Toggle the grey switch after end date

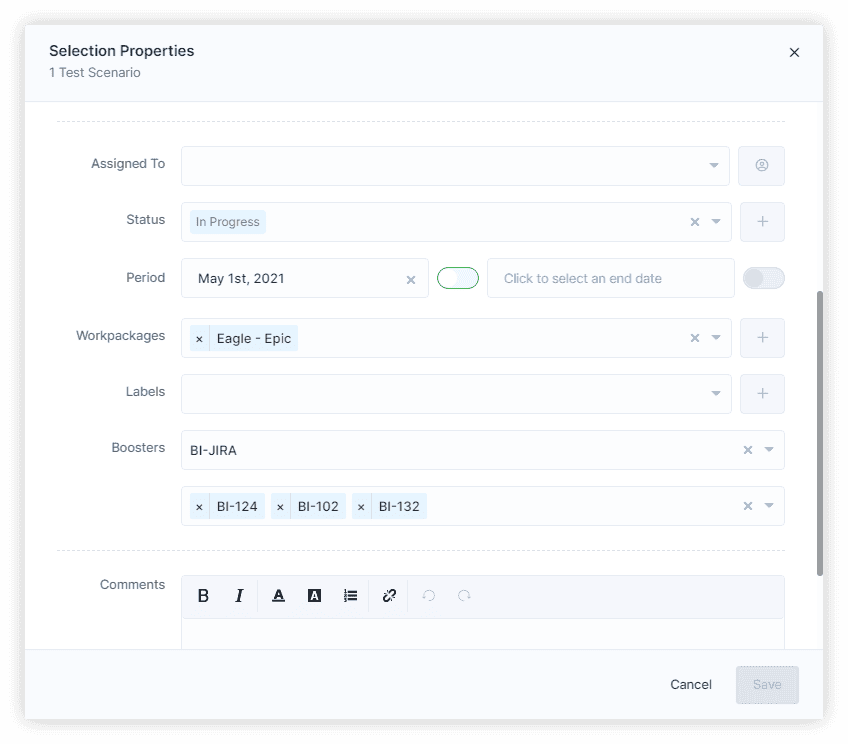764,278
